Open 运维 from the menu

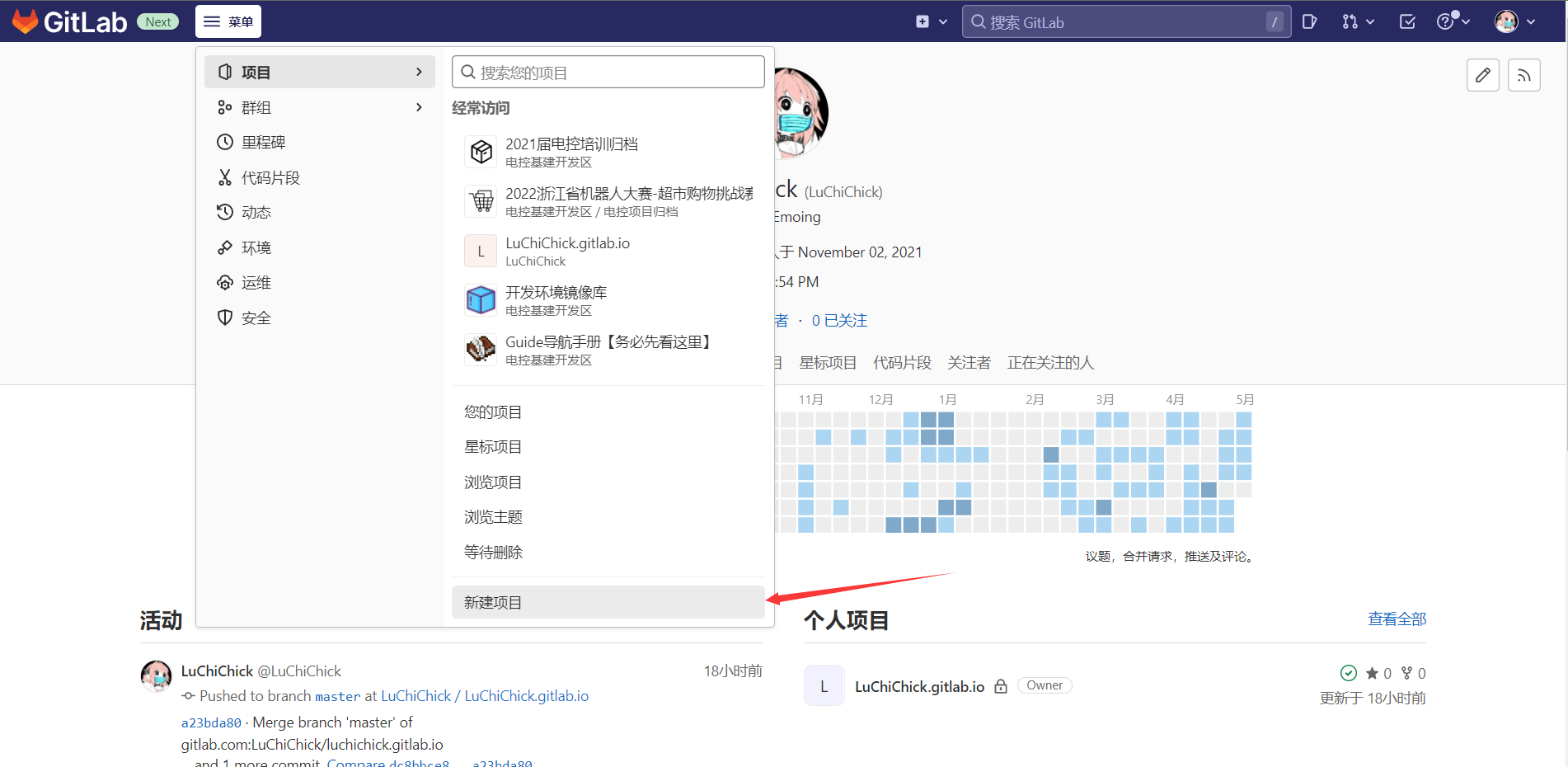pos(320,282)
